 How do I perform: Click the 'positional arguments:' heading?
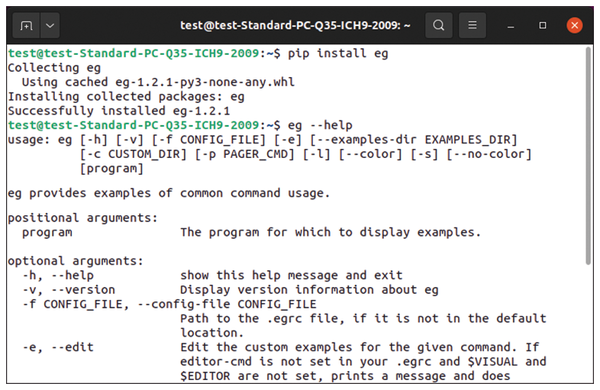83,218
